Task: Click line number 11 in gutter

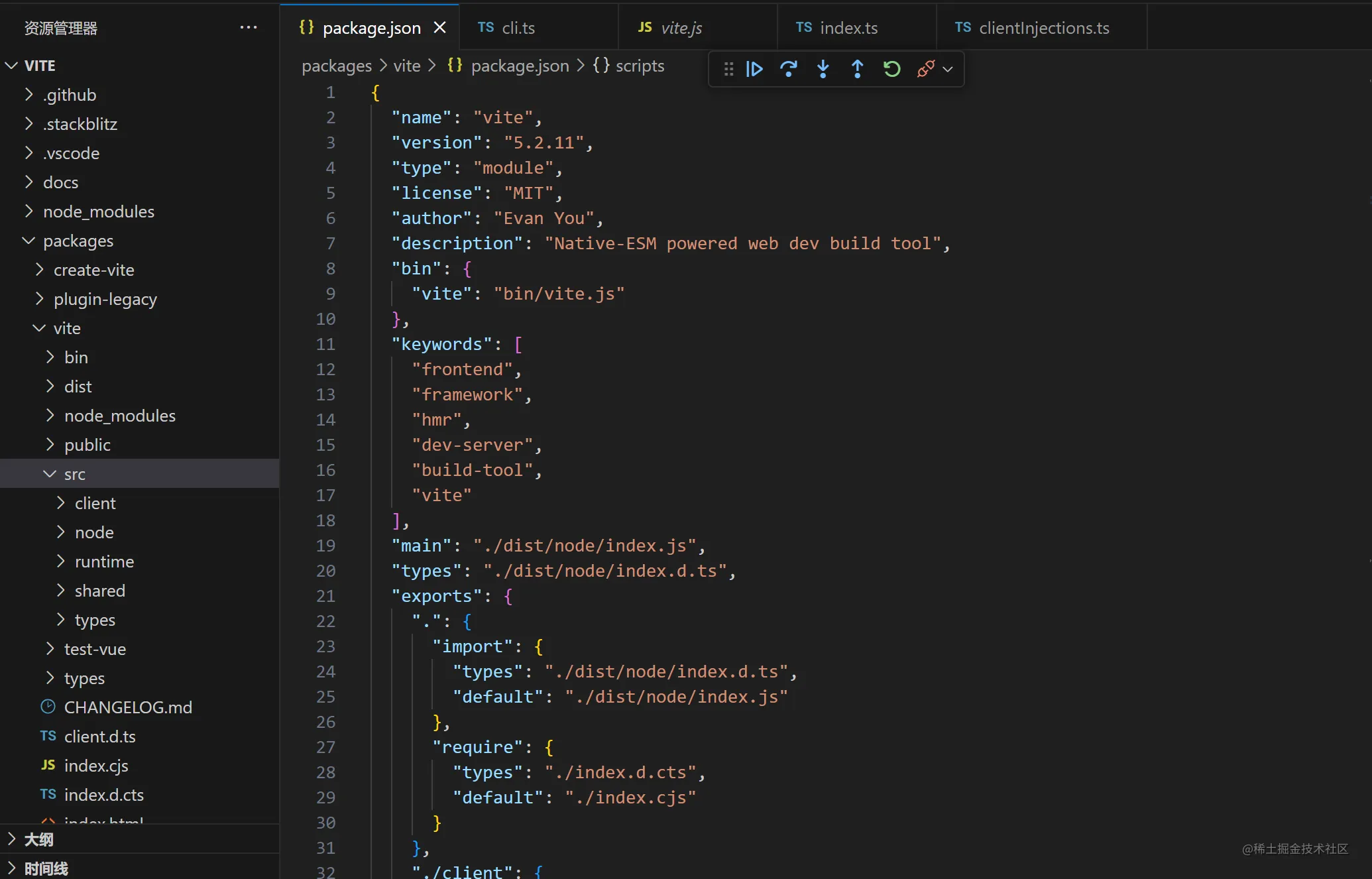Action: point(325,344)
